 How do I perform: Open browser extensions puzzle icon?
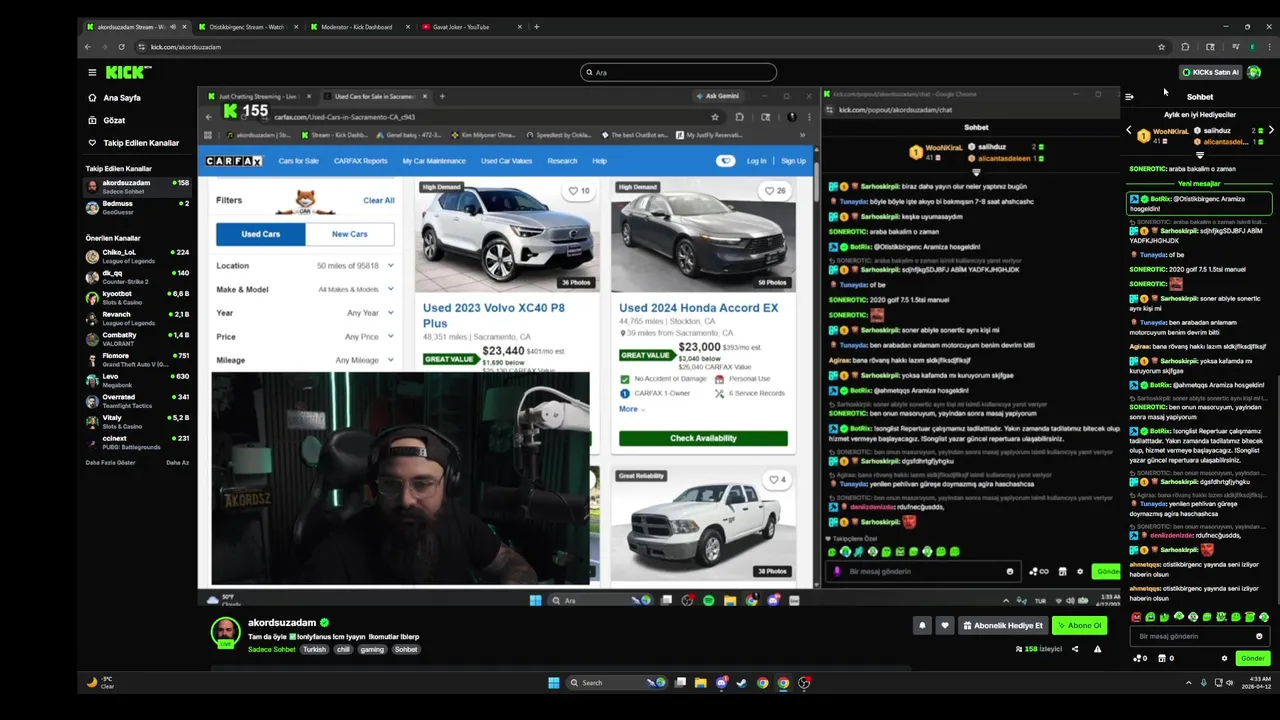(1185, 47)
